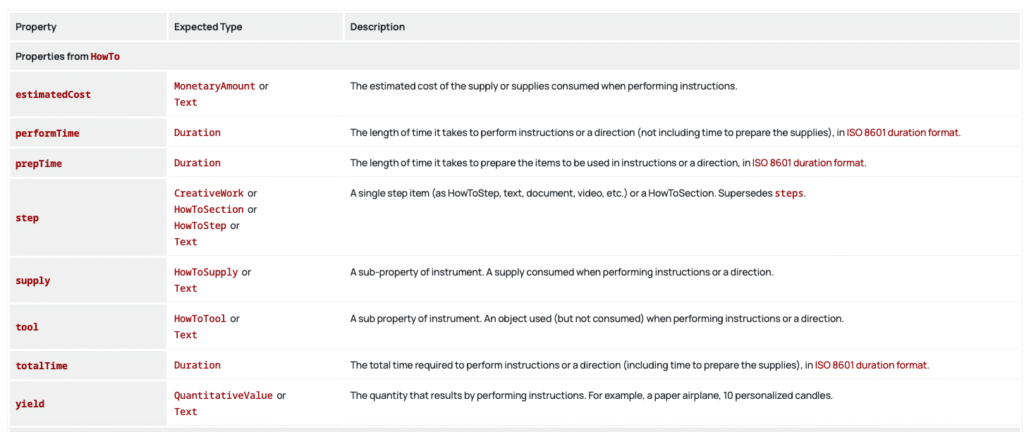Click the prepTime property link

tap(39, 162)
